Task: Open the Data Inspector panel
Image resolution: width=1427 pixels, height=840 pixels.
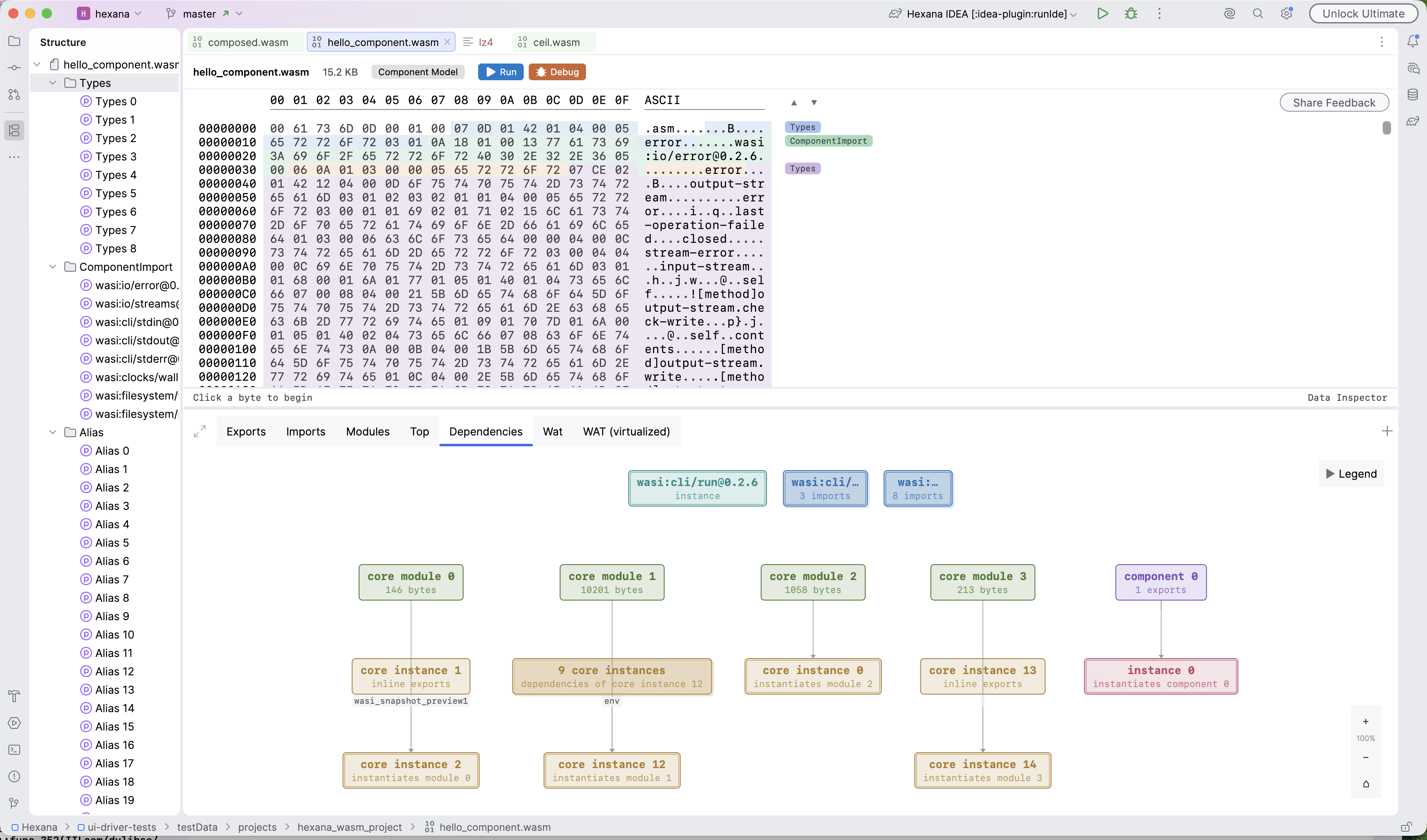Action: coord(1347,397)
